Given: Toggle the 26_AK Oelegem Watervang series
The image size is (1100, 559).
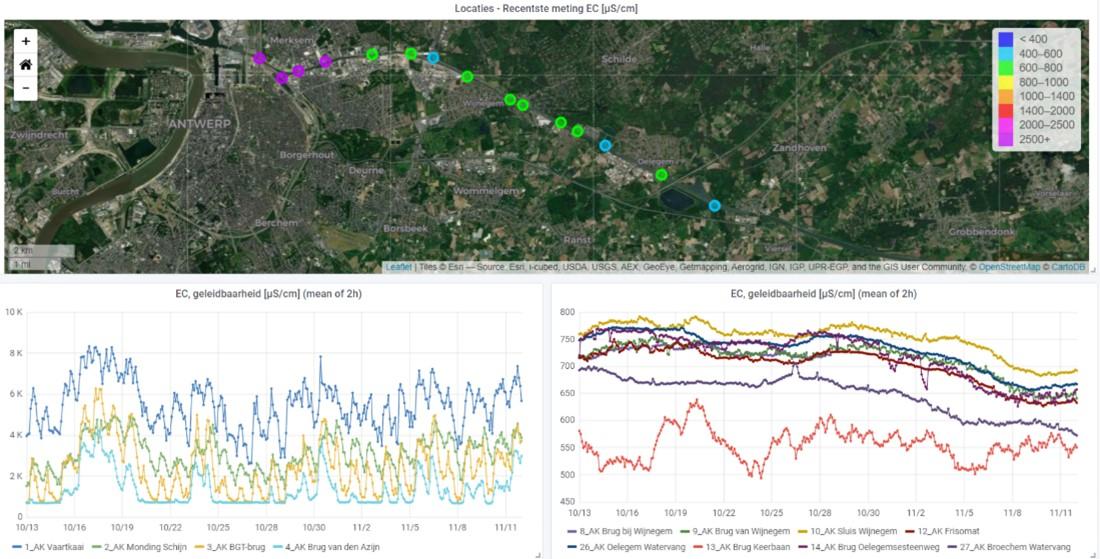Looking at the screenshot, I should click(632, 547).
